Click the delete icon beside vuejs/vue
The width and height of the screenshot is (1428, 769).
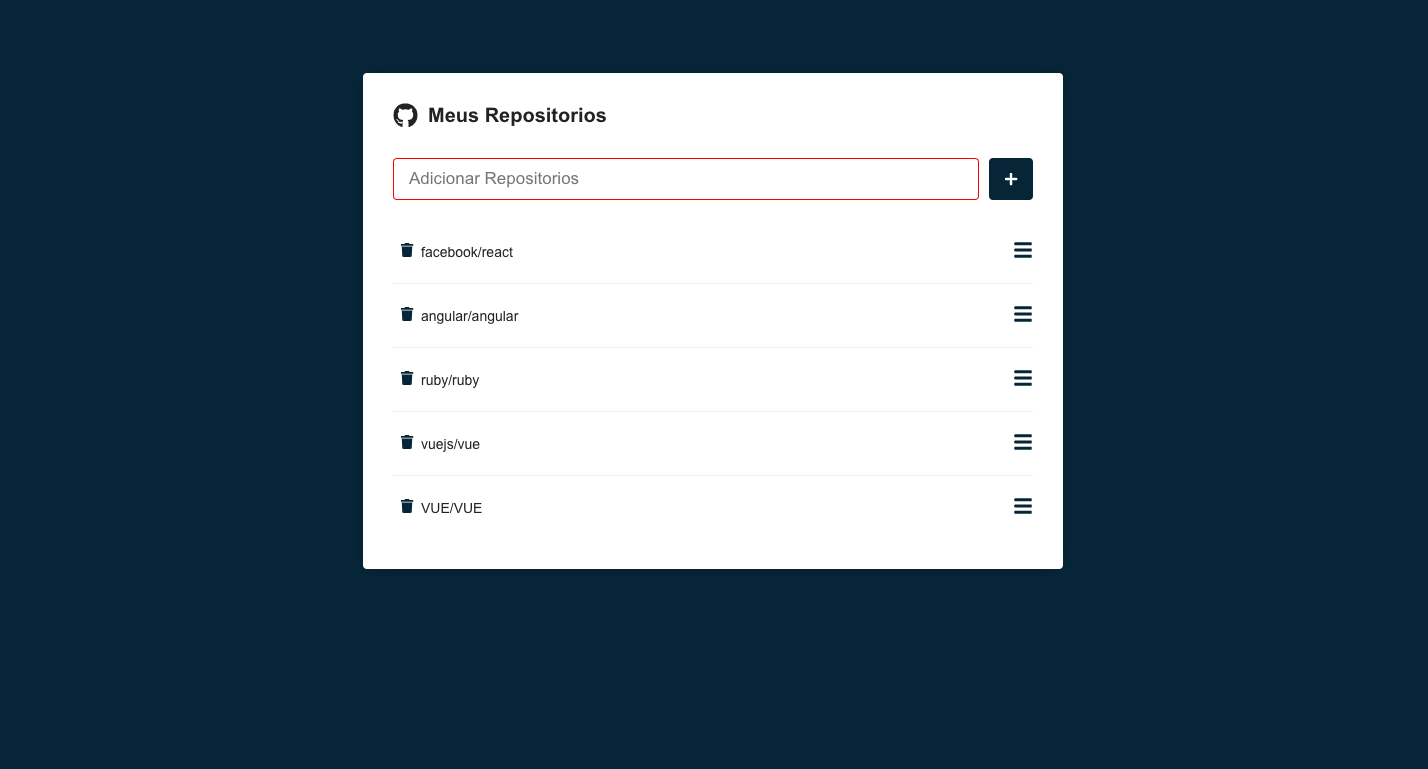[x=406, y=442]
